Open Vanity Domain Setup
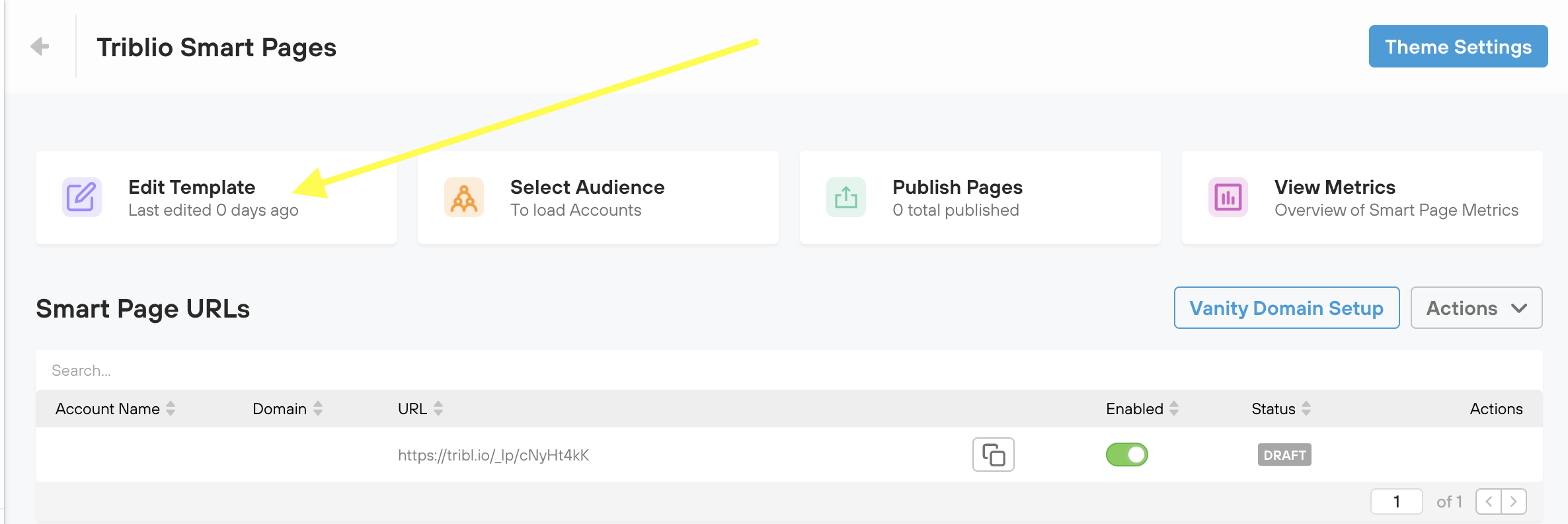The height and width of the screenshot is (524, 1568). coord(1286,308)
